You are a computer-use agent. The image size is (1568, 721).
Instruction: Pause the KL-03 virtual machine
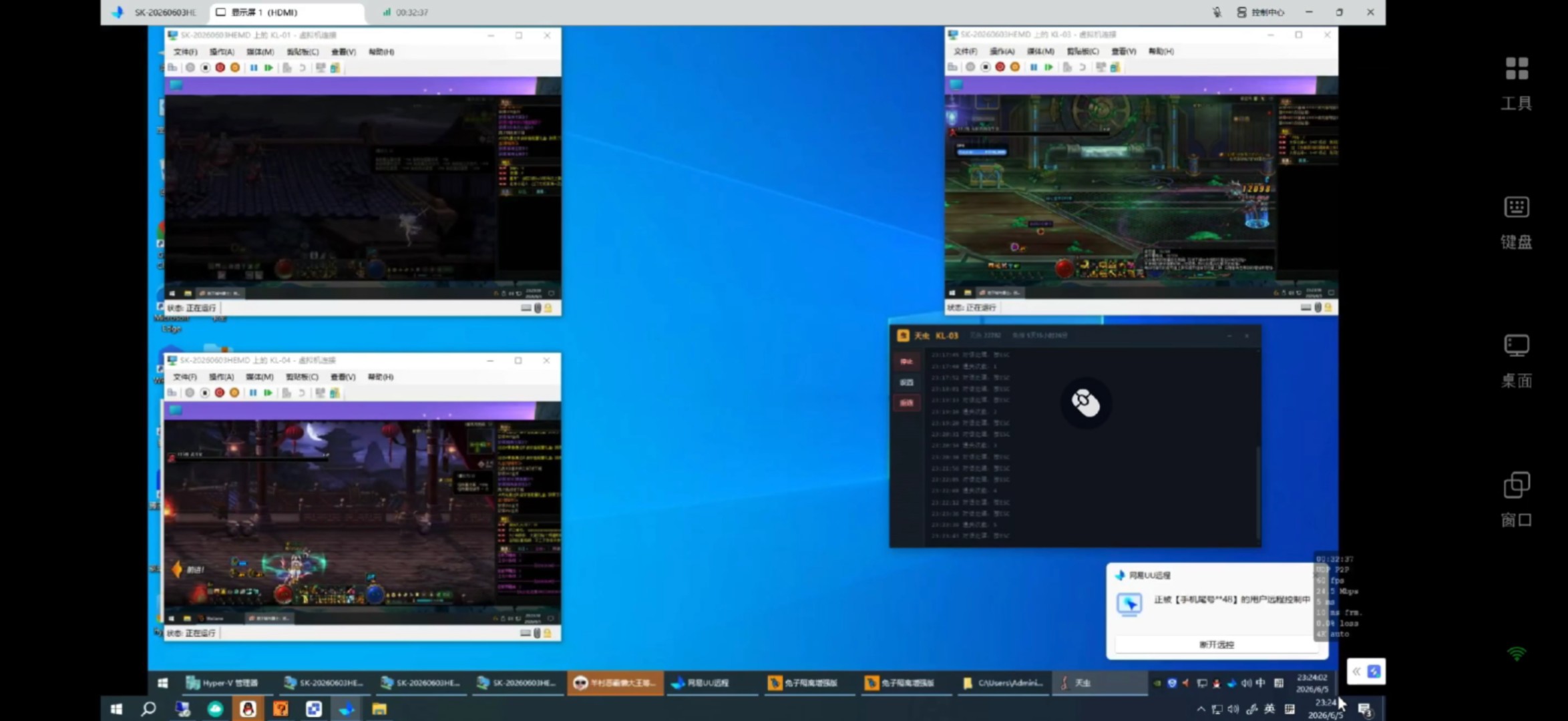(x=1034, y=67)
